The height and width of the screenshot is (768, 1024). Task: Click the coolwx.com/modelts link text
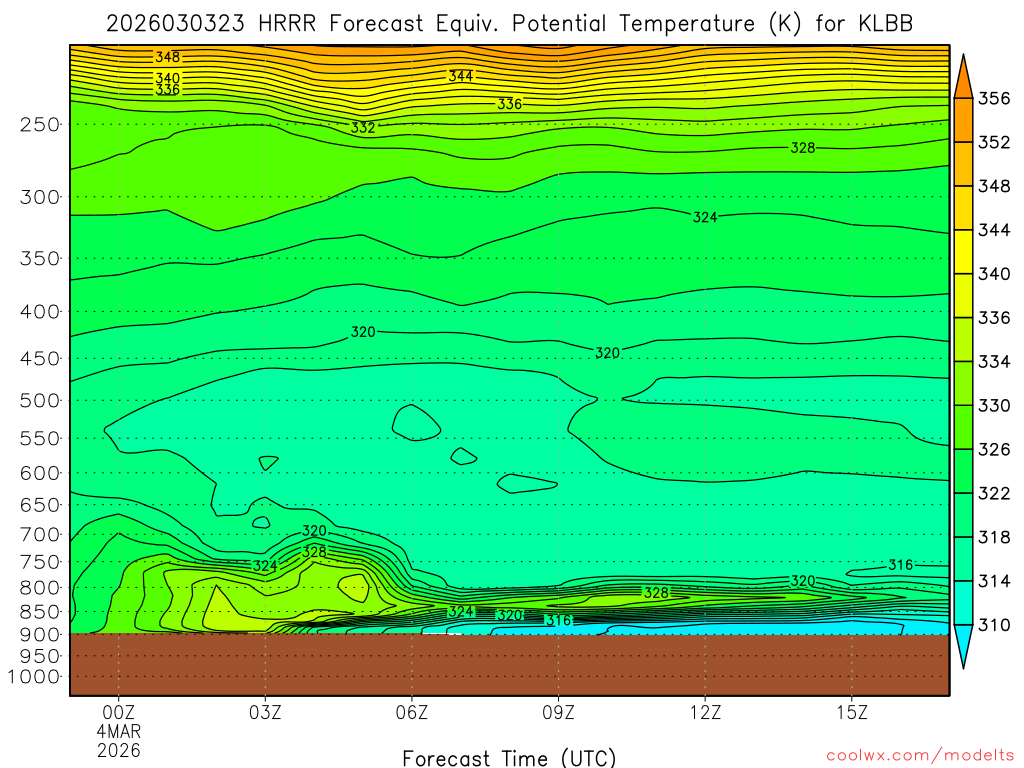pos(920,756)
